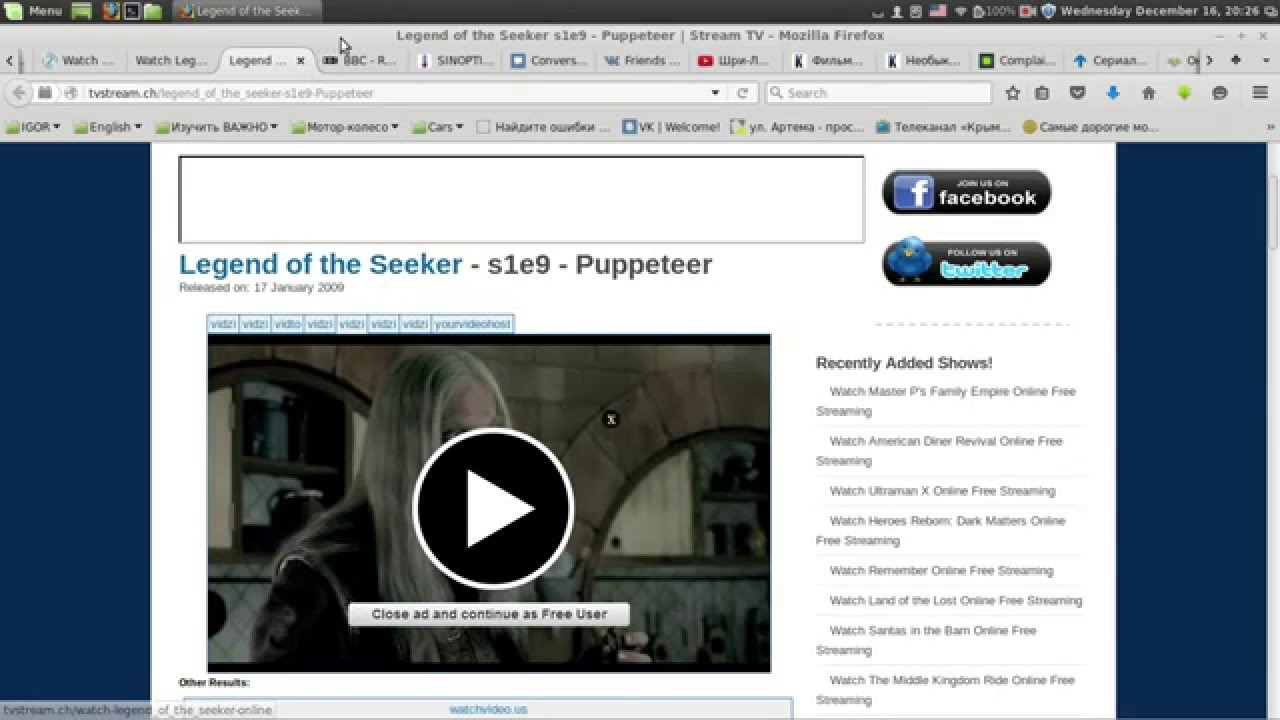Click Follow us on Twitter badge
The width and height of the screenshot is (1280, 720).
pyautogui.click(x=966, y=263)
